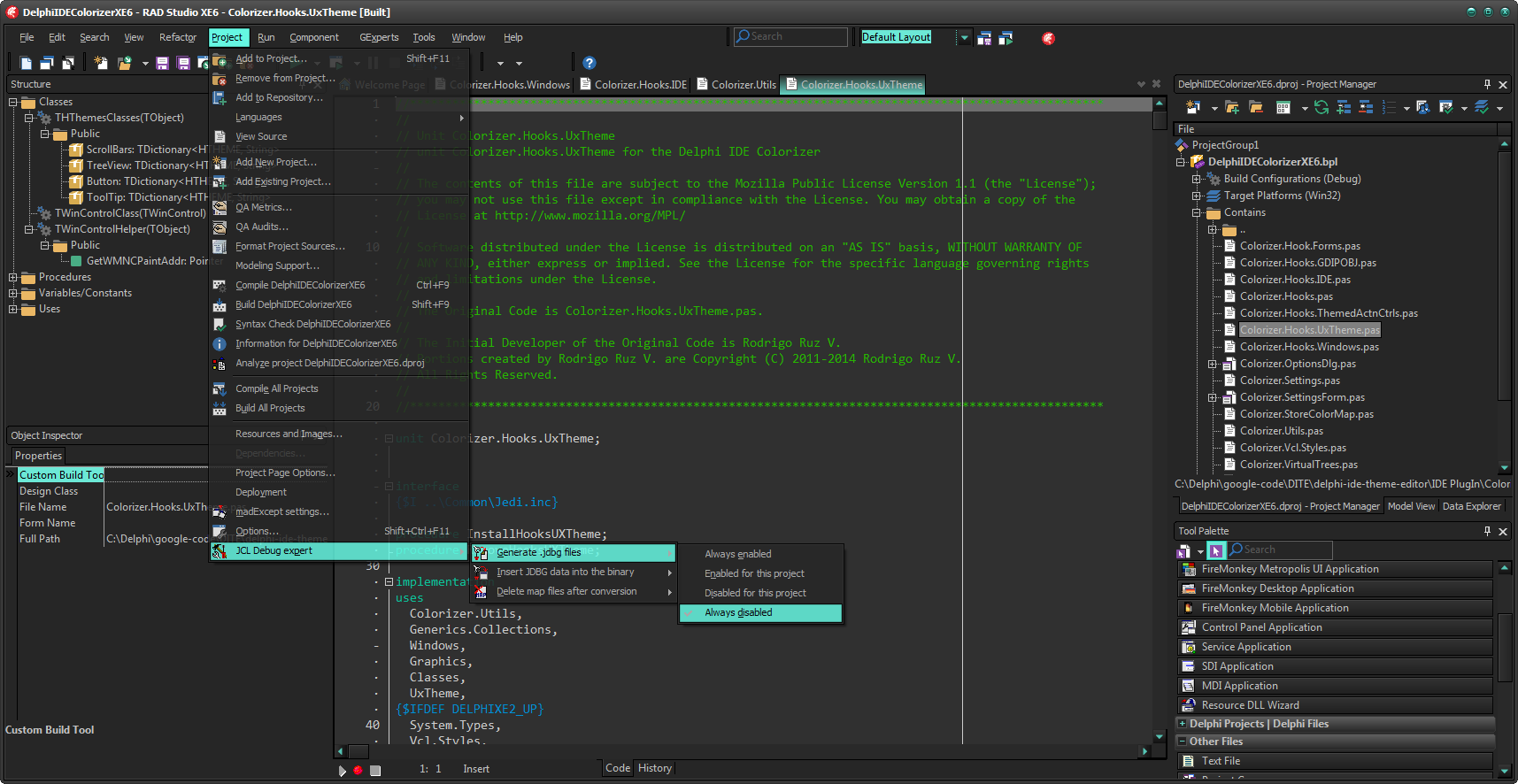This screenshot has height=784, width=1518.
Task: Click the Save desktop icon beside layout box
Action: (x=984, y=38)
